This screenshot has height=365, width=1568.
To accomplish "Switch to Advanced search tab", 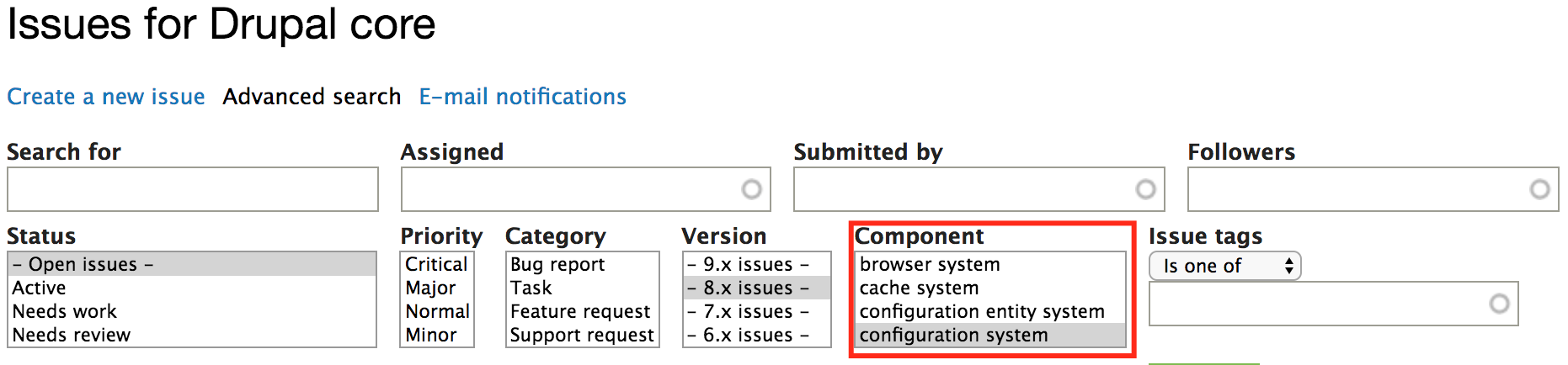I will click(x=312, y=97).
